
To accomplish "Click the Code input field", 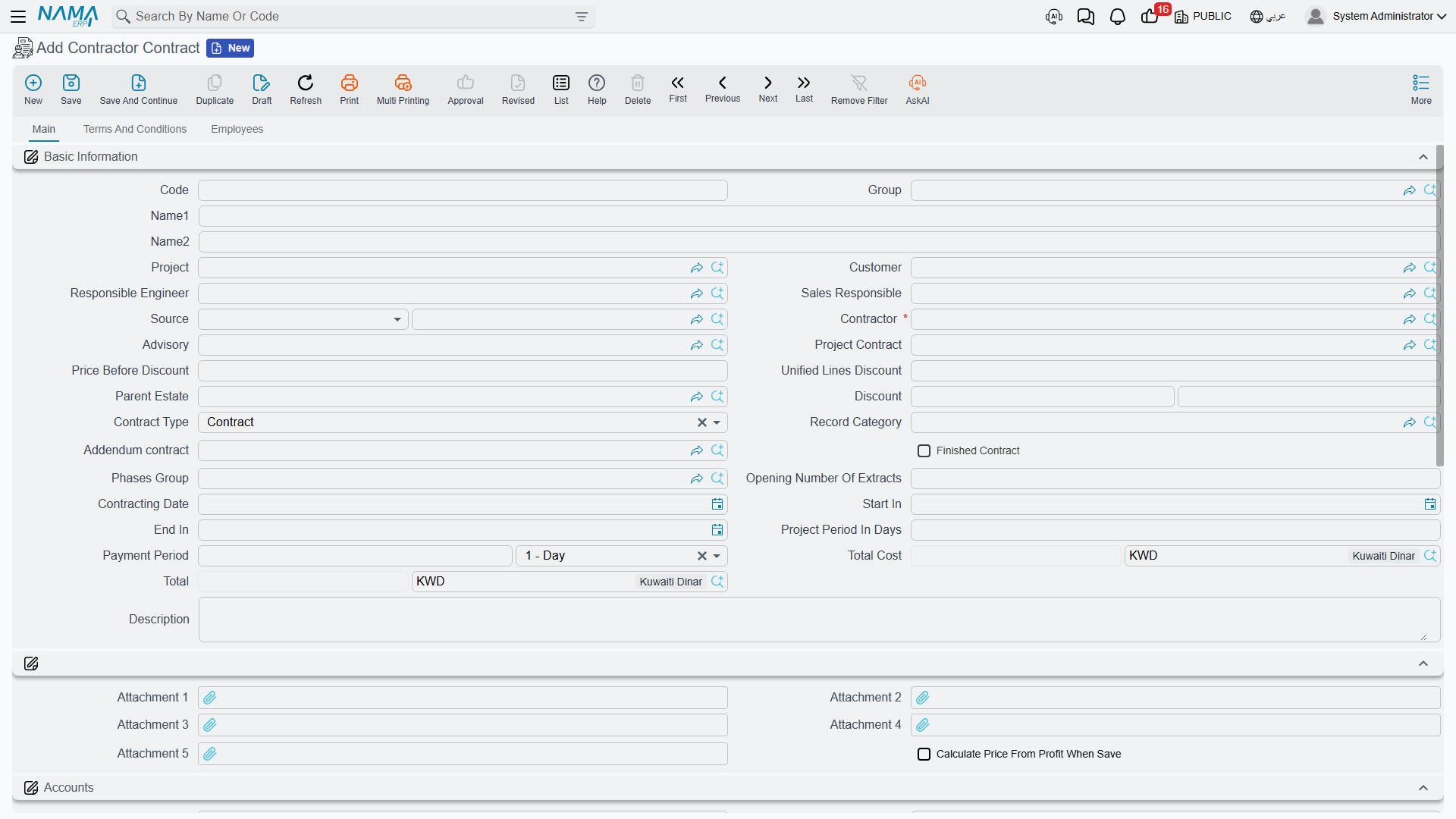I will [x=463, y=190].
